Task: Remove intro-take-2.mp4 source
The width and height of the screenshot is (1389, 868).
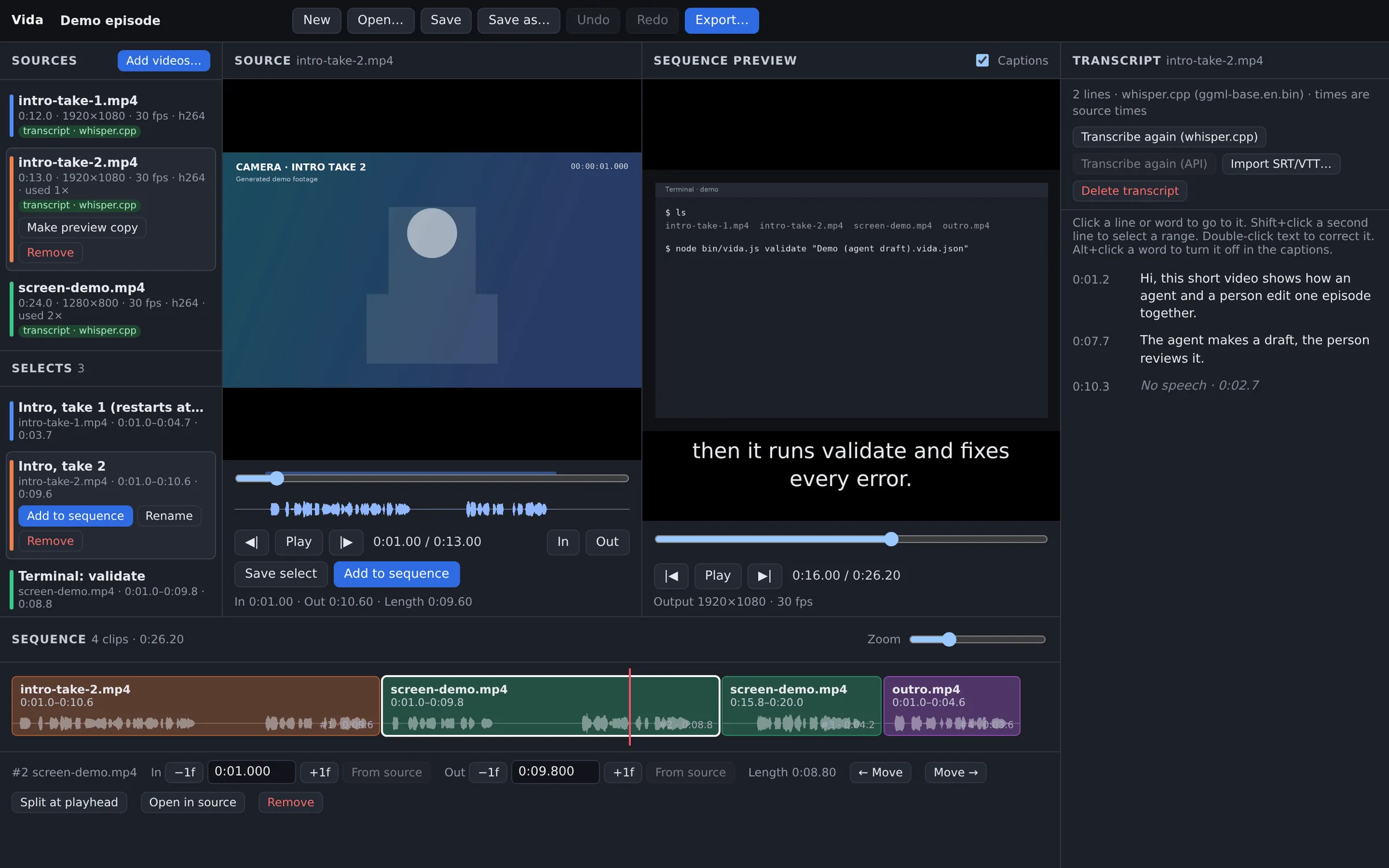Action: click(x=50, y=253)
